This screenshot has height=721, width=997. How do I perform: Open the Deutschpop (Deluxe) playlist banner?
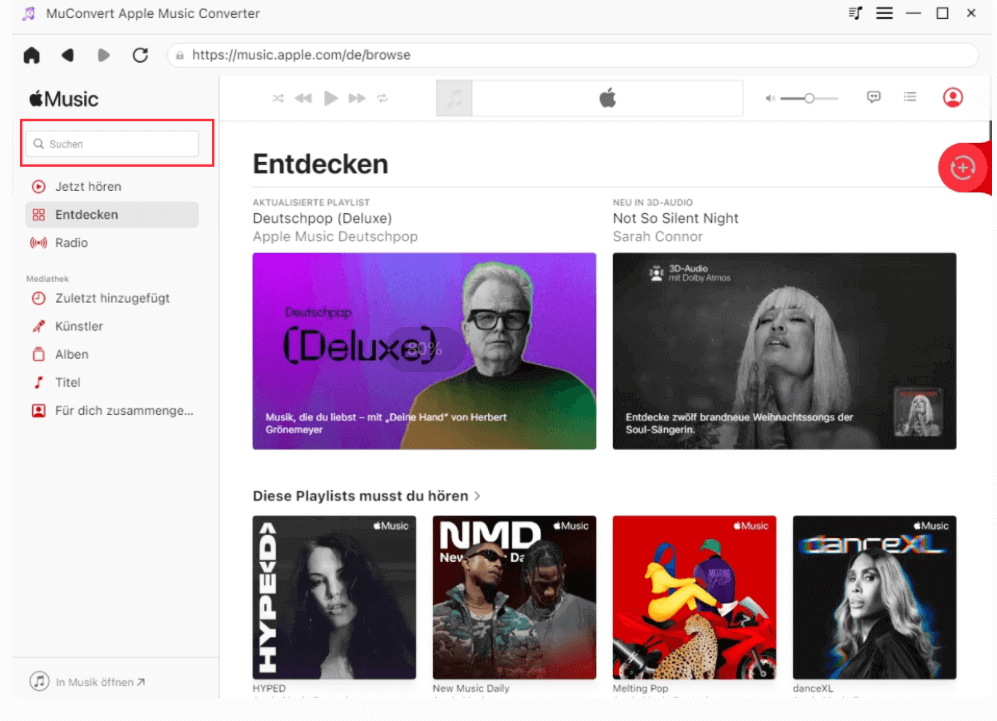[424, 350]
